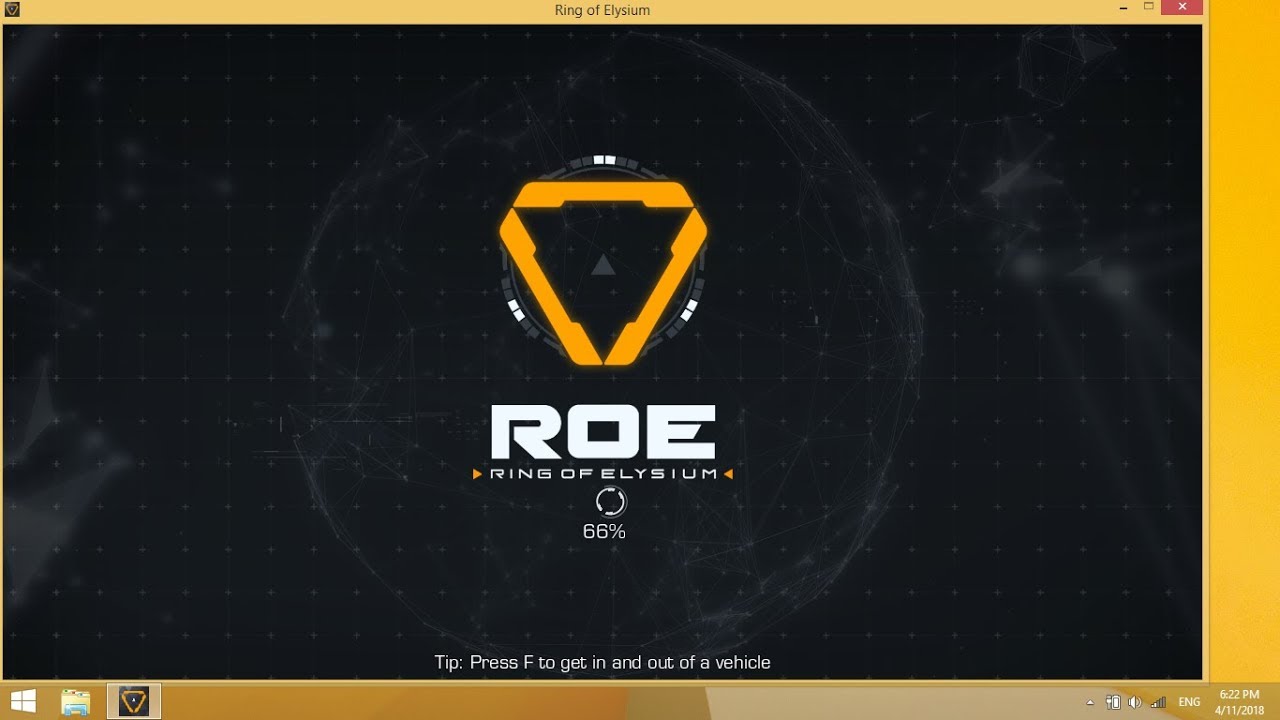Image resolution: width=1280 pixels, height=720 pixels.
Task: Click the ROE logo text
Action: (603, 431)
